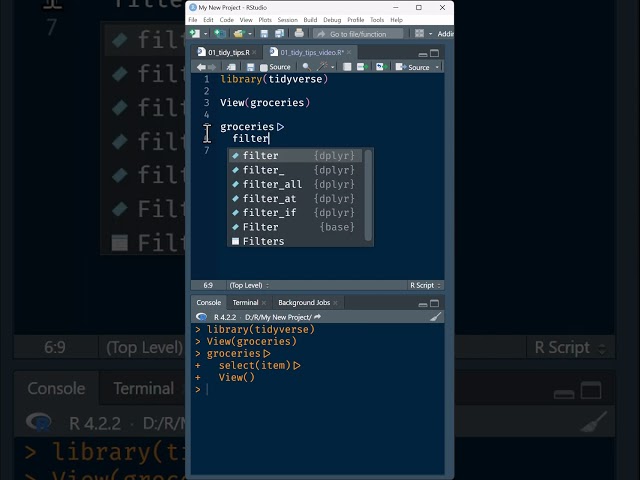
Task: Choose 'Filters' suggestion in autocomplete
Action: pos(296,241)
